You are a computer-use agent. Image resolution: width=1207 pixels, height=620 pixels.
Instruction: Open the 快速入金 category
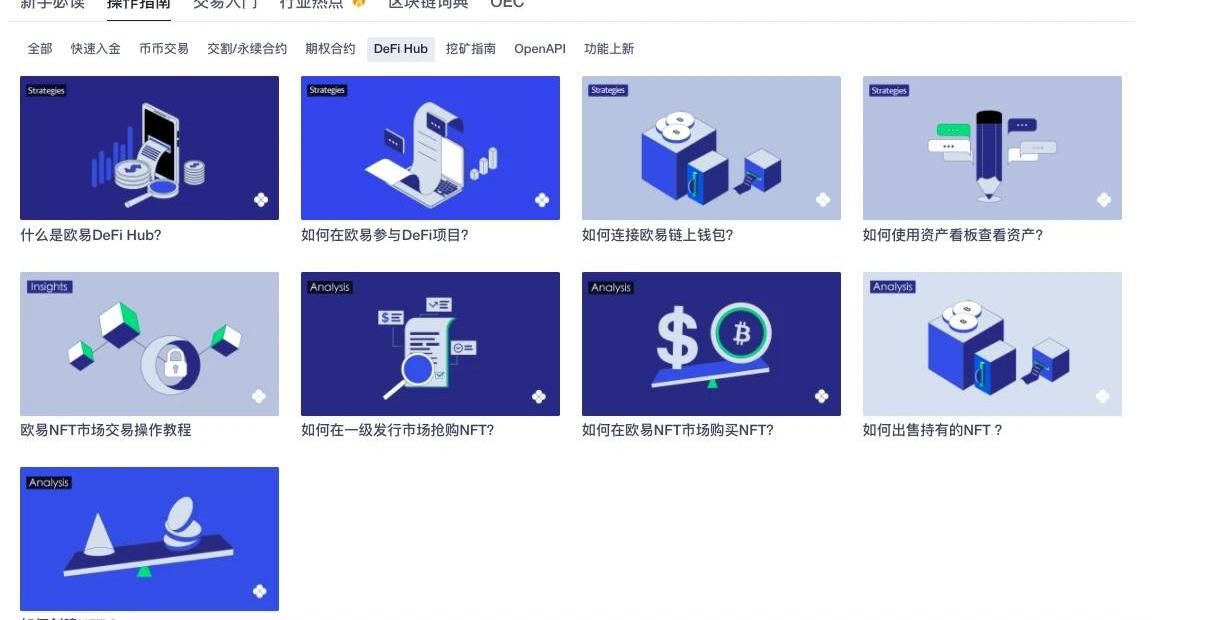click(x=96, y=49)
